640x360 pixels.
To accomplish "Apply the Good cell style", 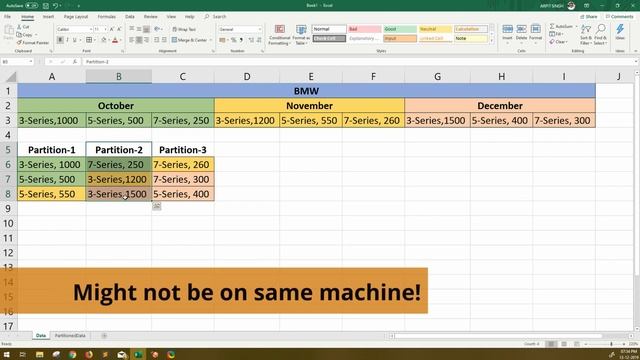I will click(x=400, y=29).
